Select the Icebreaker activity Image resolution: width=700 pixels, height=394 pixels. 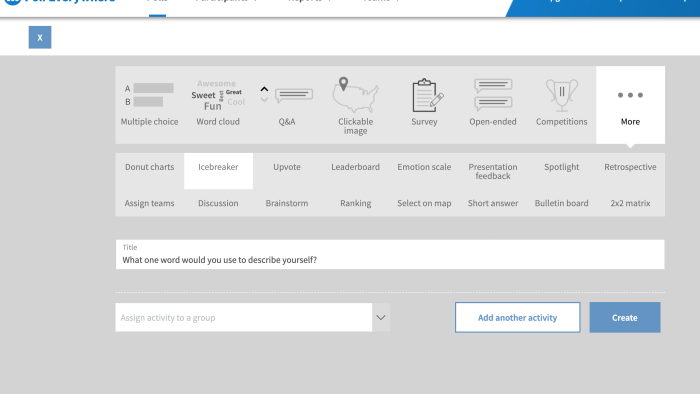click(218, 171)
